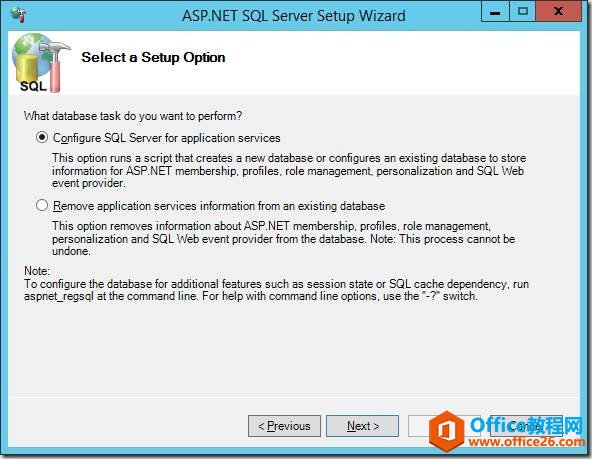592x459 pixels.
Task: Click the wizard icon in the title bar
Action: click(18, 14)
